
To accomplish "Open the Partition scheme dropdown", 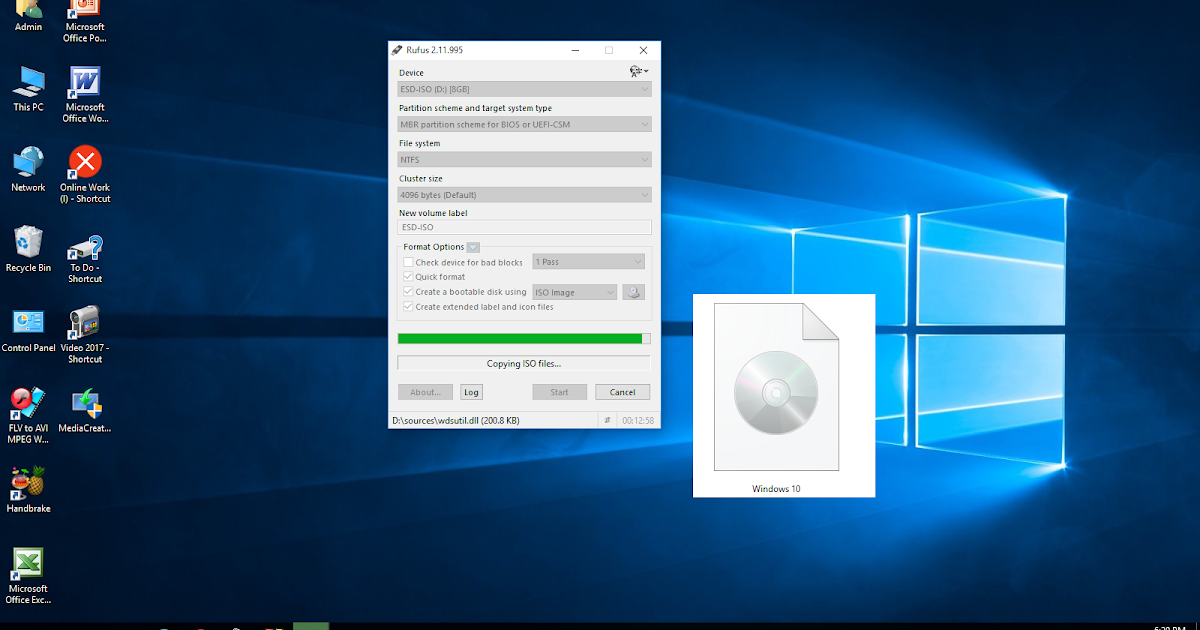I will click(524, 124).
